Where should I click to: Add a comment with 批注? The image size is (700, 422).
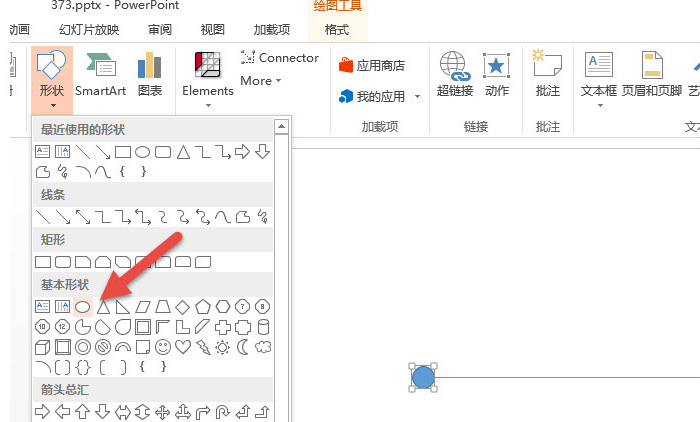click(x=548, y=75)
